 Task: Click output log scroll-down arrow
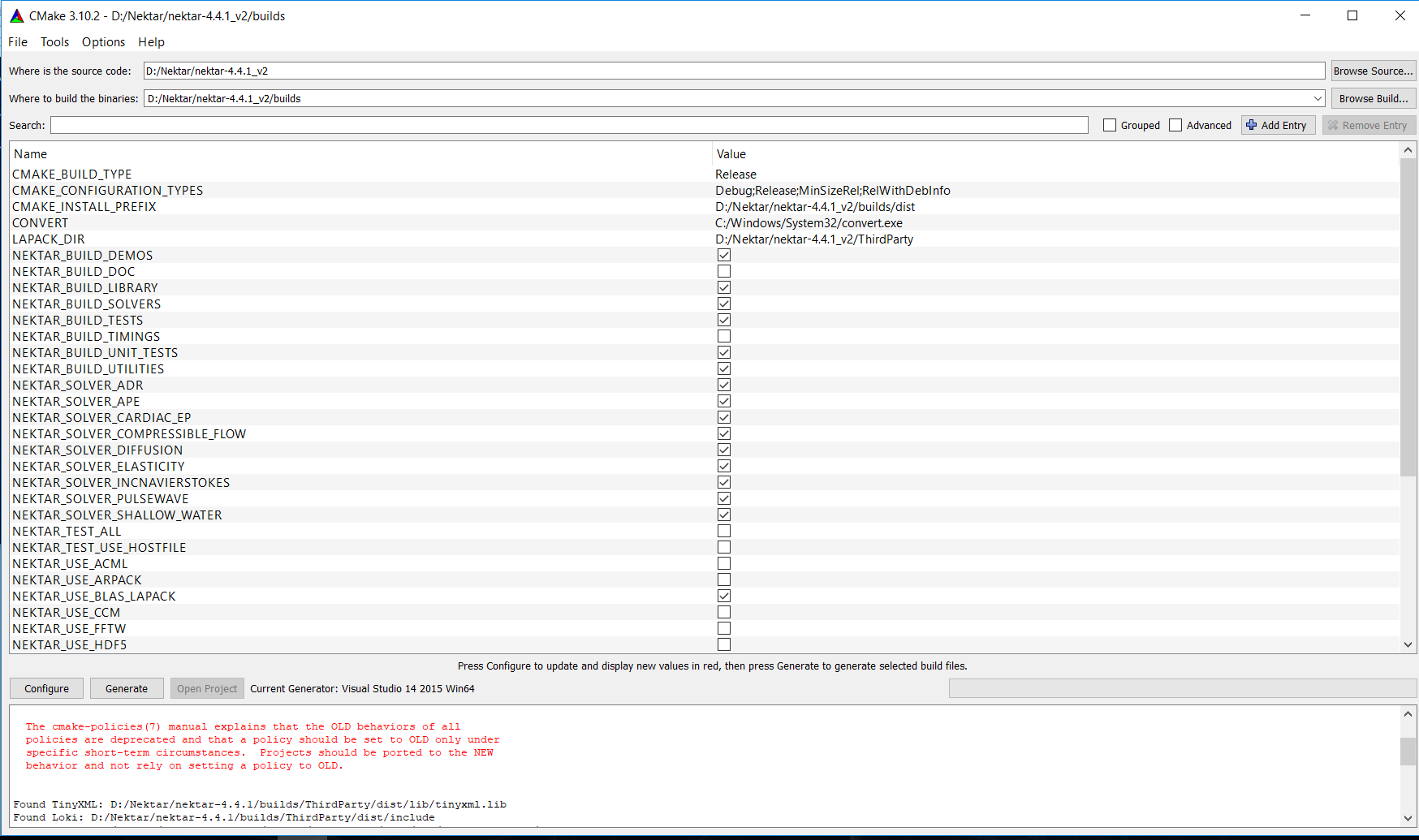coord(1408,818)
